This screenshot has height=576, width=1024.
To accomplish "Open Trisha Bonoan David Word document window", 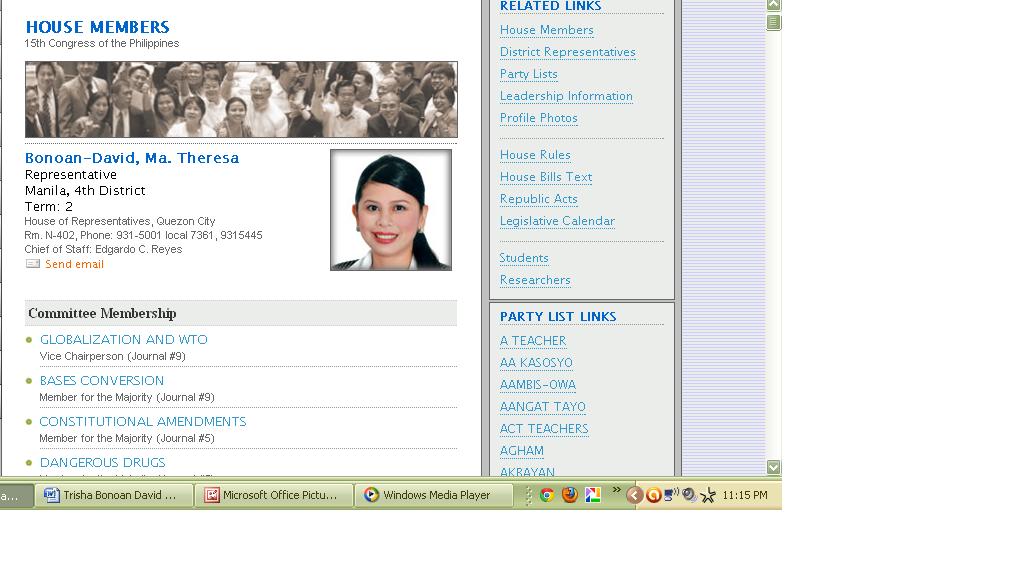I will coord(115,495).
